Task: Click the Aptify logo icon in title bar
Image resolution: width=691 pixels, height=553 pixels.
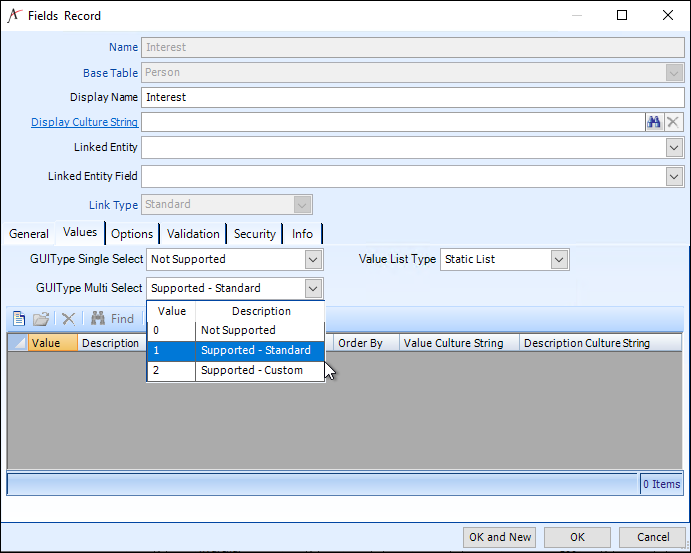Action: [15, 15]
